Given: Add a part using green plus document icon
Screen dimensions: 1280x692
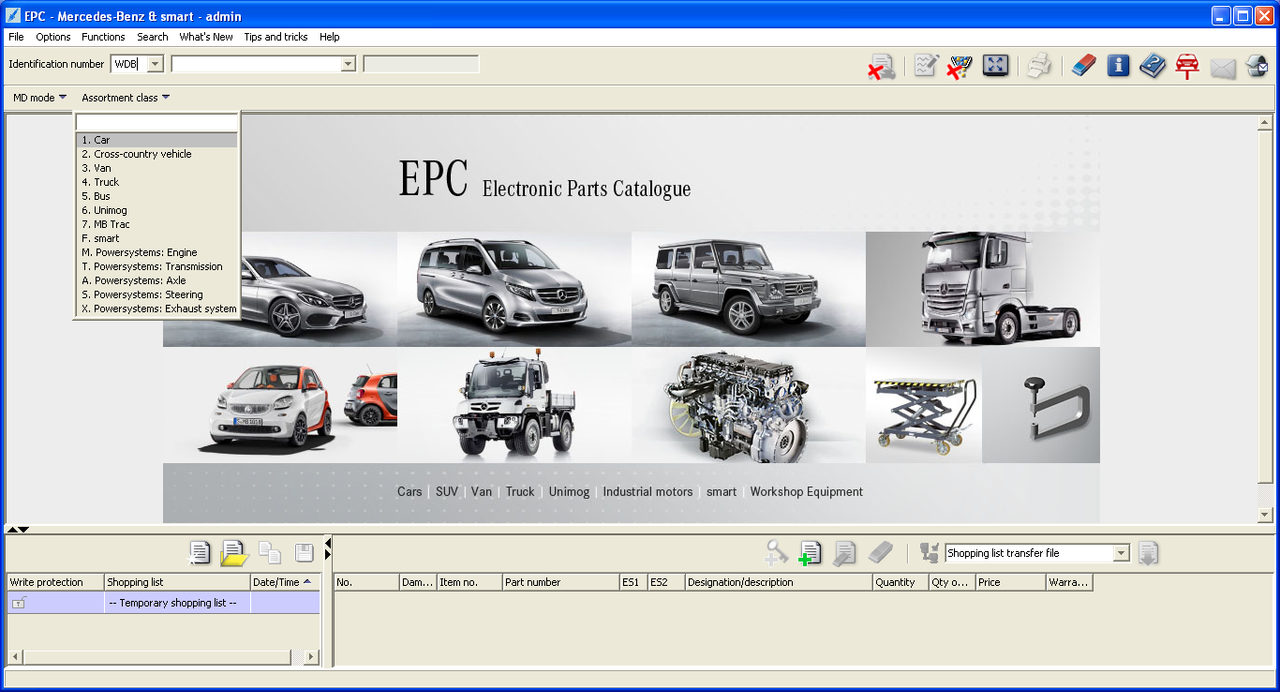Looking at the screenshot, I should pos(809,553).
